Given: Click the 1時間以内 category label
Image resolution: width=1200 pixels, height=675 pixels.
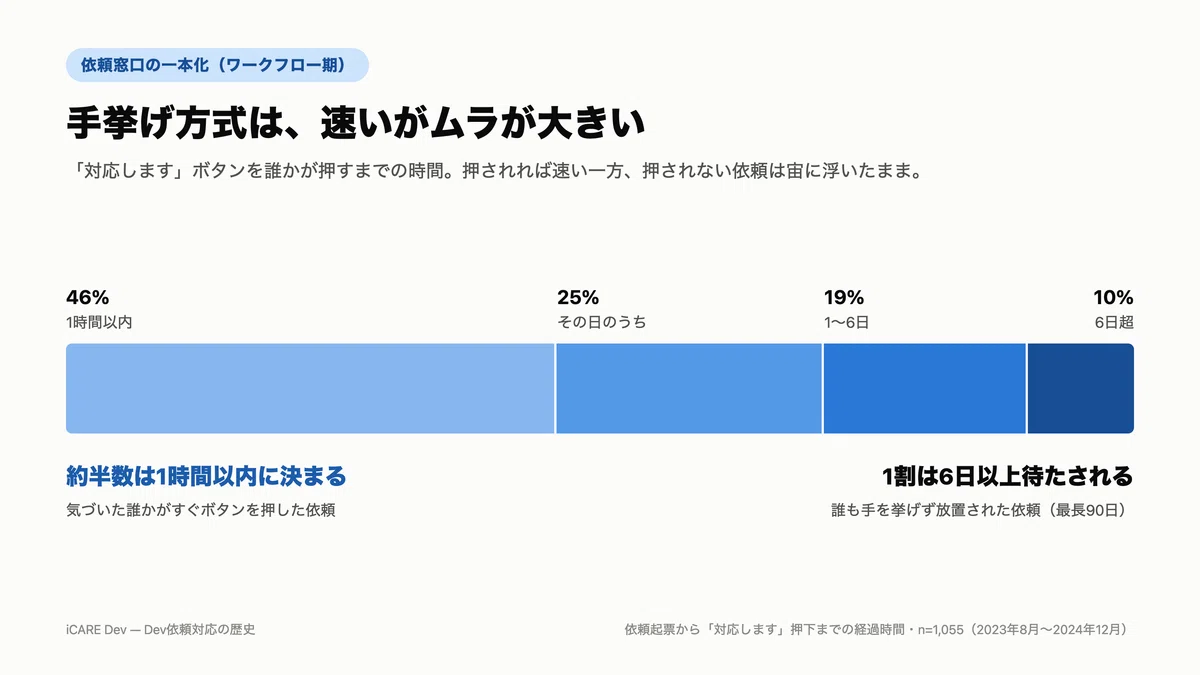Looking at the screenshot, I should [x=99, y=322].
